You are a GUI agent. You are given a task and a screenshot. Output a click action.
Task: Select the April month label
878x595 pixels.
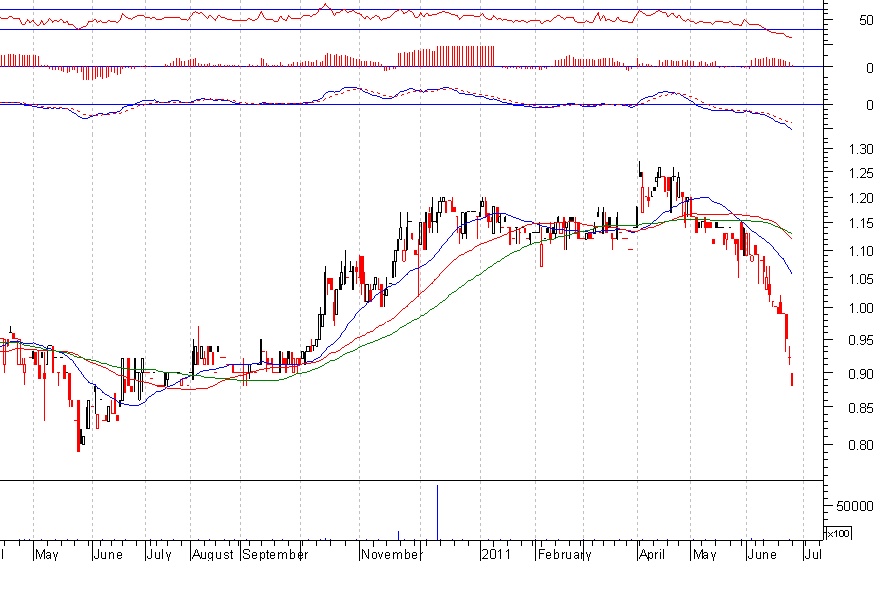(x=653, y=553)
